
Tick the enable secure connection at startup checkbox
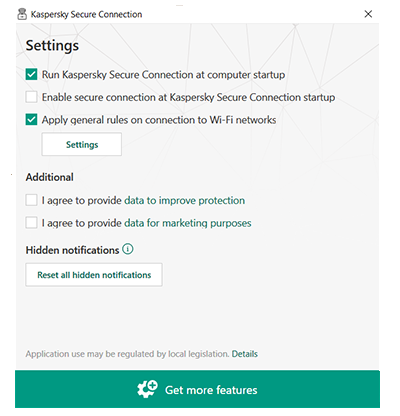pyautogui.click(x=31, y=97)
